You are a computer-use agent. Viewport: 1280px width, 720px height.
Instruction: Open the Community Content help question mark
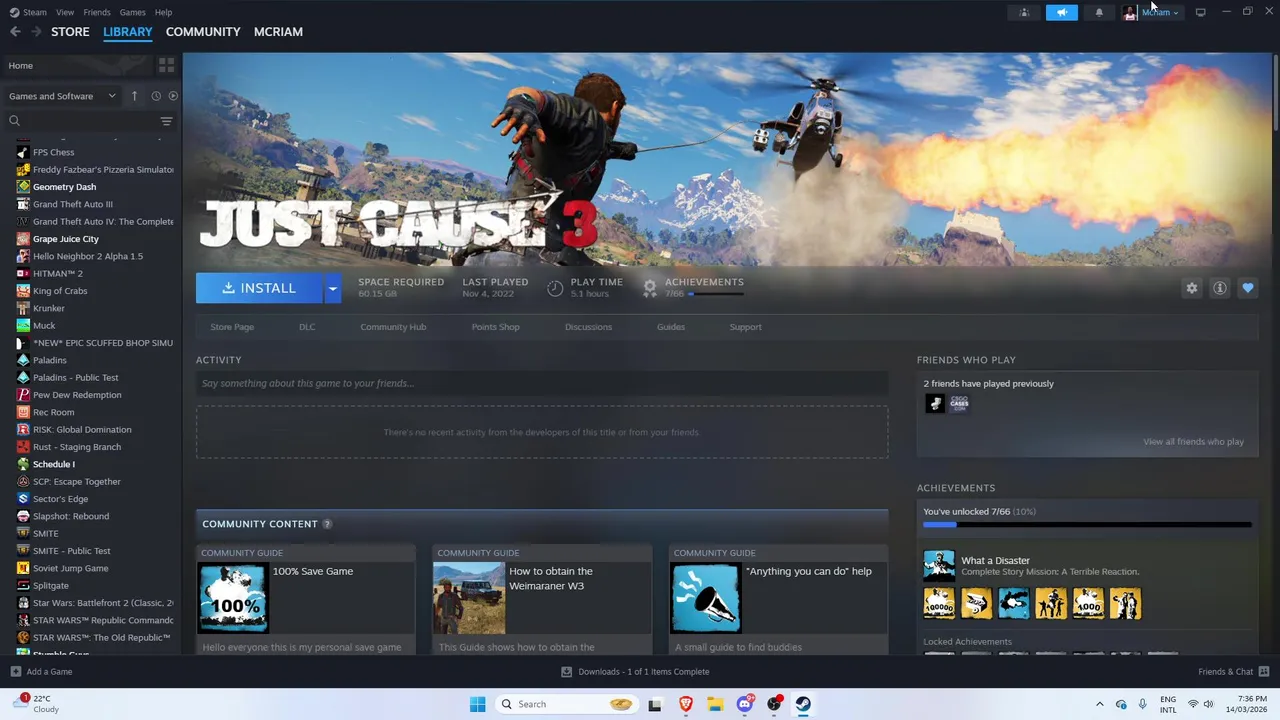coord(327,524)
